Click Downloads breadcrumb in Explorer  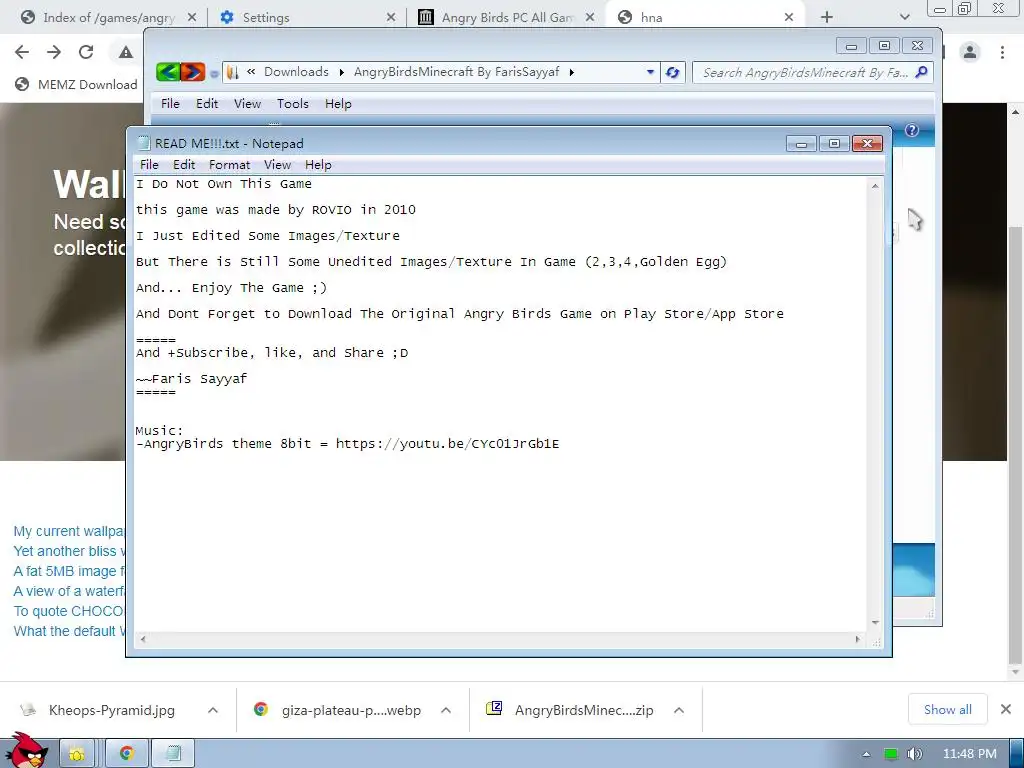click(296, 72)
